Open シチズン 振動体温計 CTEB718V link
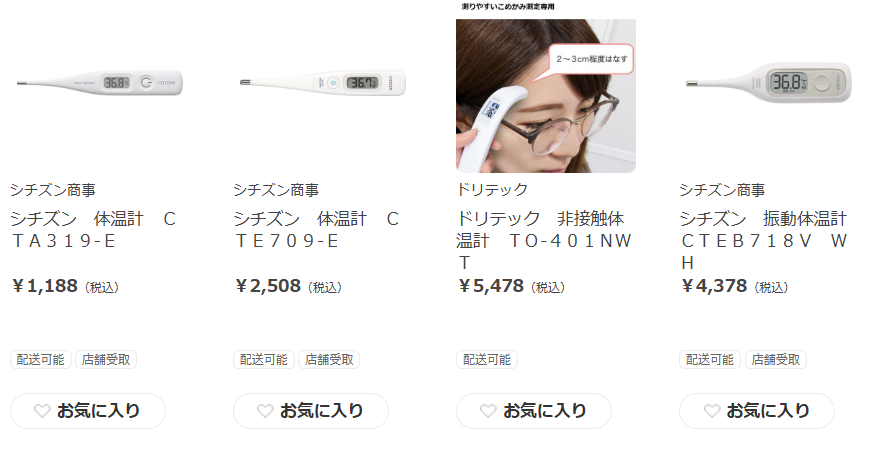871x450 pixels. click(763, 240)
